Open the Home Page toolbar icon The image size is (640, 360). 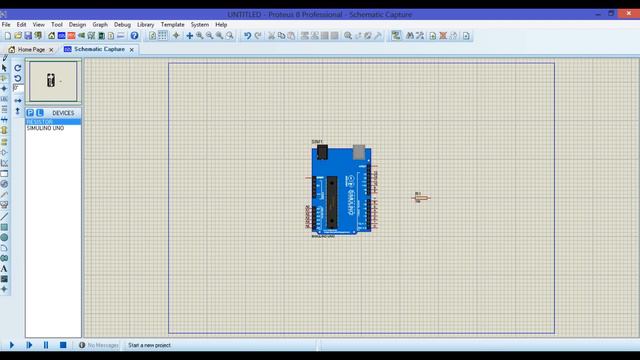pyautogui.click(x=51, y=36)
